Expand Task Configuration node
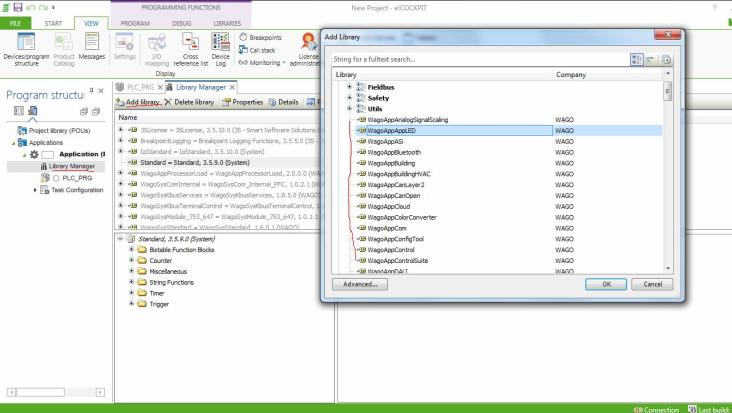Screen dimensions: 732x413 click(35, 190)
